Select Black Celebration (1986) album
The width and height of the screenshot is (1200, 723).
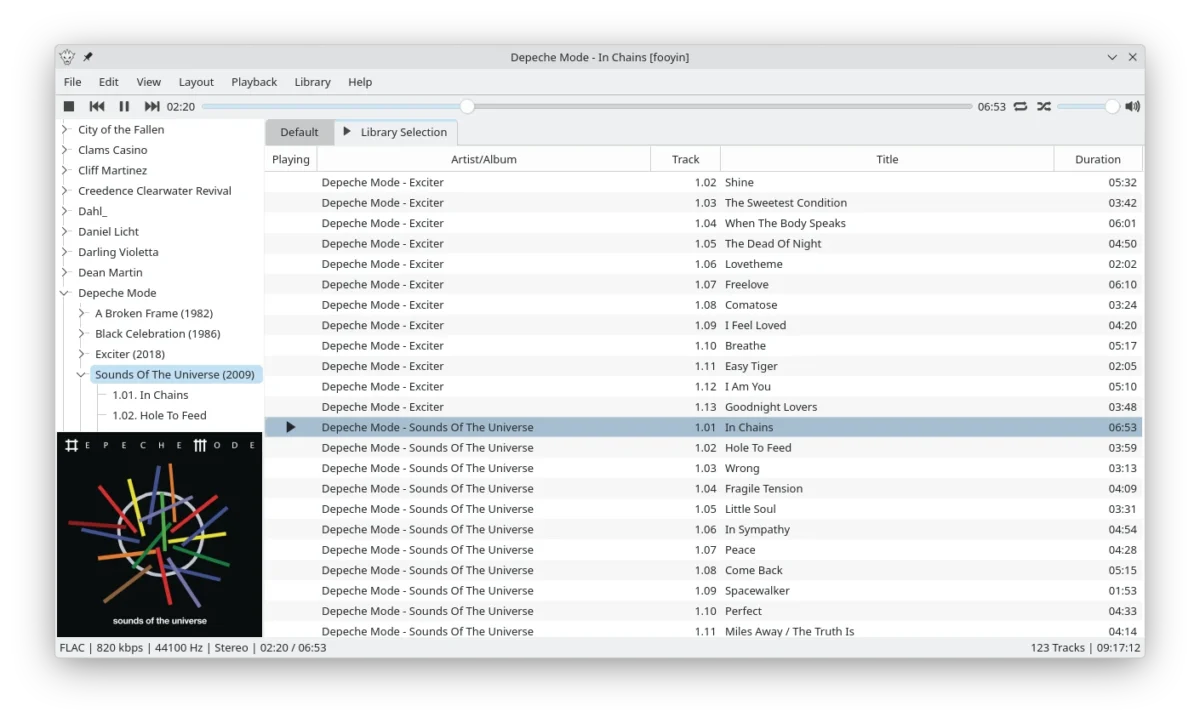tap(158, 334)
